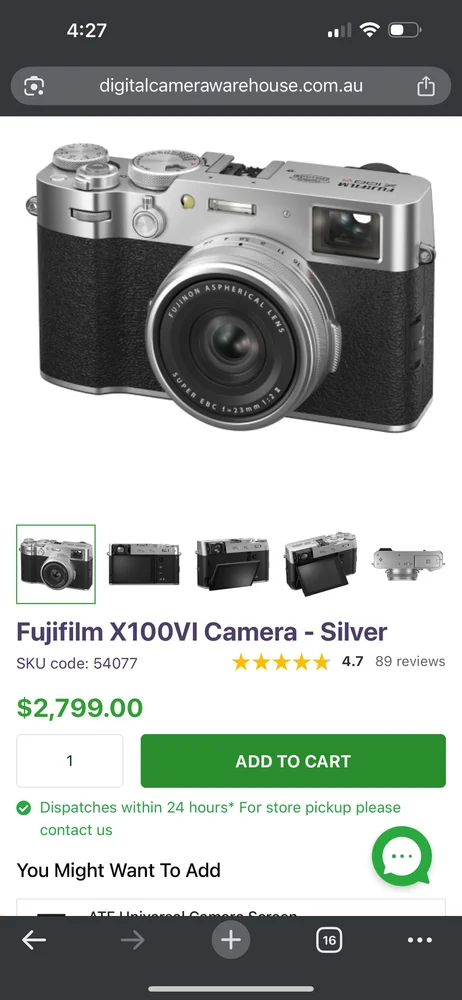Tap the main Fujifilm X100VI product image
This screenshot has height=1000, width=462.
231,287
